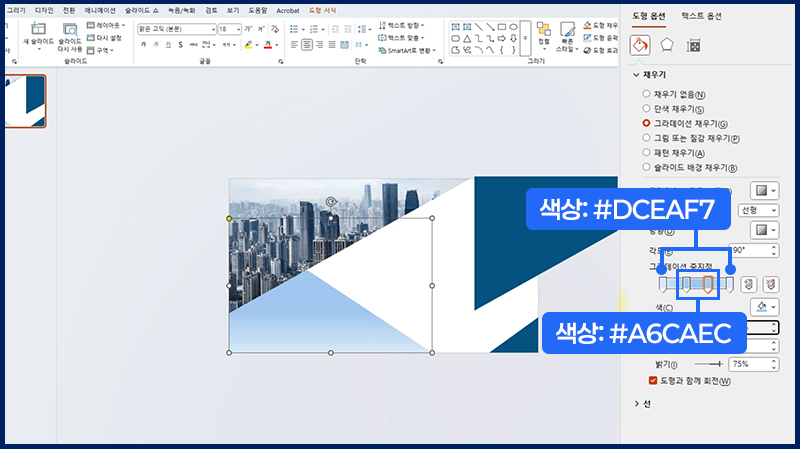Select Picture or texture fill (그림 또는 질감 채우기)
The width and height of the screenshot is (800, 449).
click(646, 138)
